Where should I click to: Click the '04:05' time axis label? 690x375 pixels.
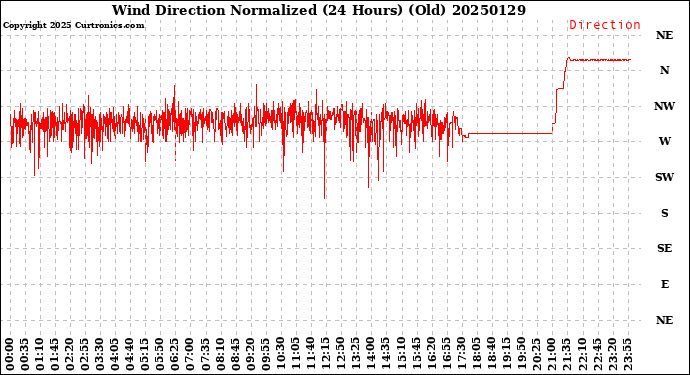[115, 355]
